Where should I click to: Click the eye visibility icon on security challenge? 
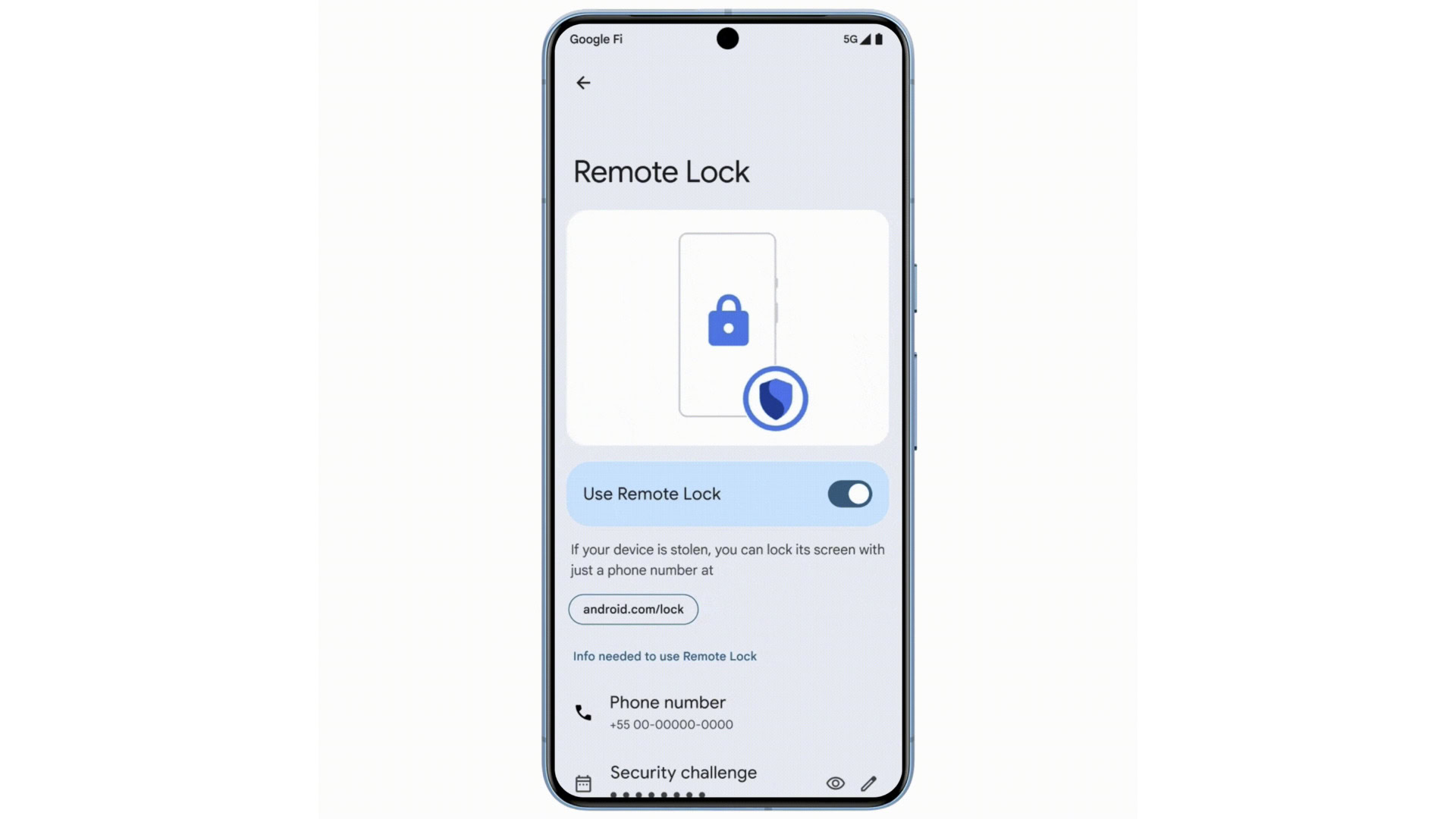pos(834,783)
